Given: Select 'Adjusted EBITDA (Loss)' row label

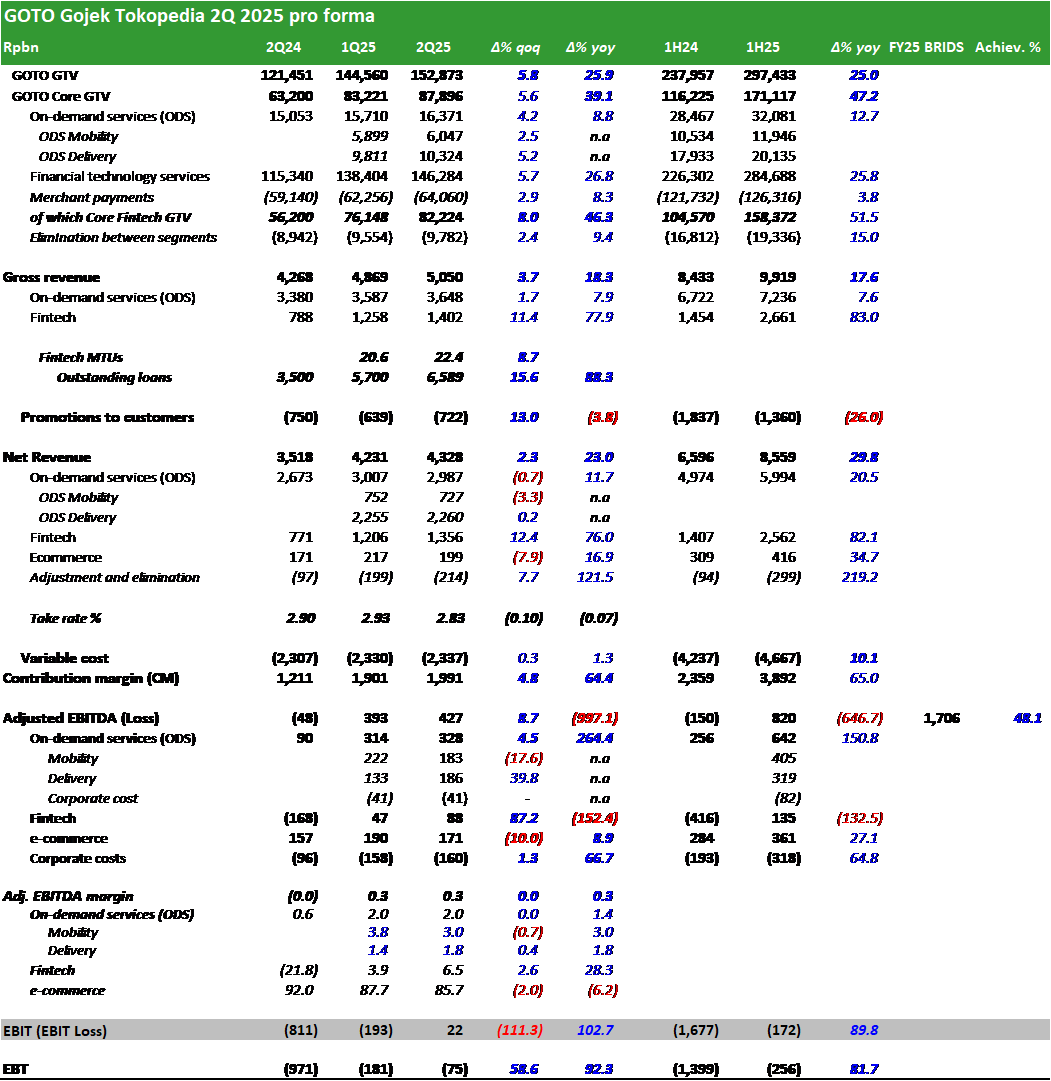Looking at the screenshot, I should click(x=81, y=718).
